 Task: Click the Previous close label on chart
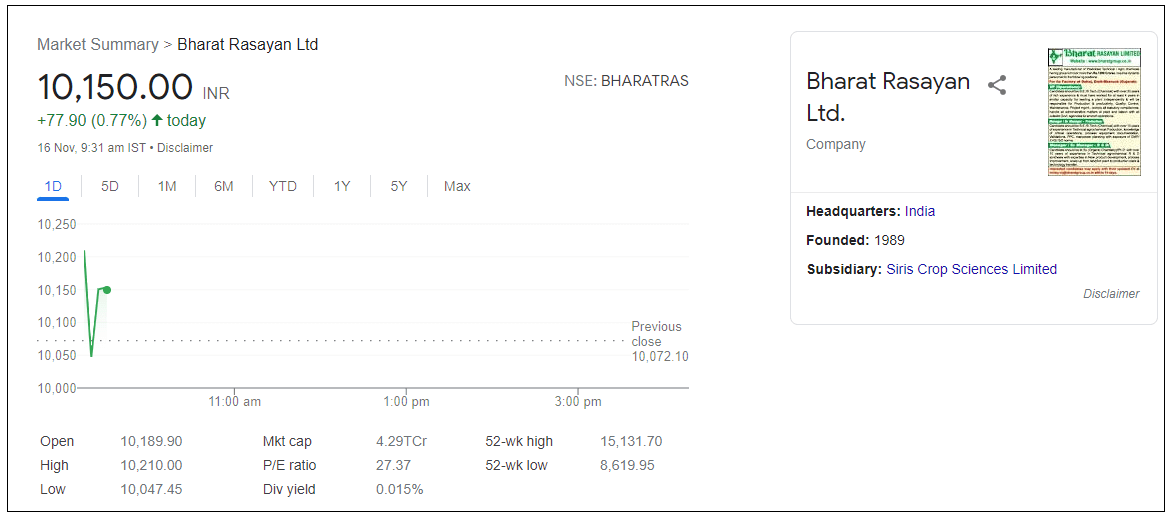click(656, 334)
